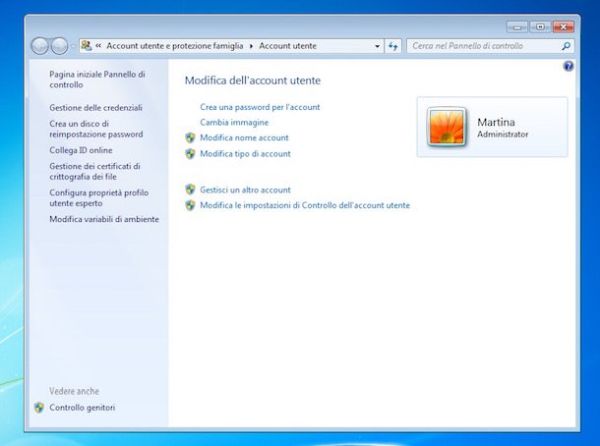Click the search magnifier icon
The image size is (600, 446).
(566, 46)
